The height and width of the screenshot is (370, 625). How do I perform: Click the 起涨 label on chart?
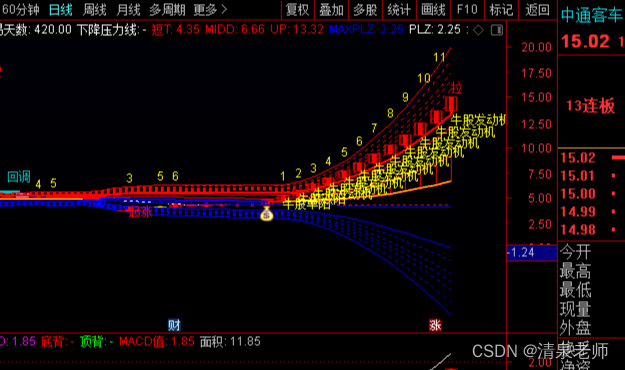click(140, 211)
